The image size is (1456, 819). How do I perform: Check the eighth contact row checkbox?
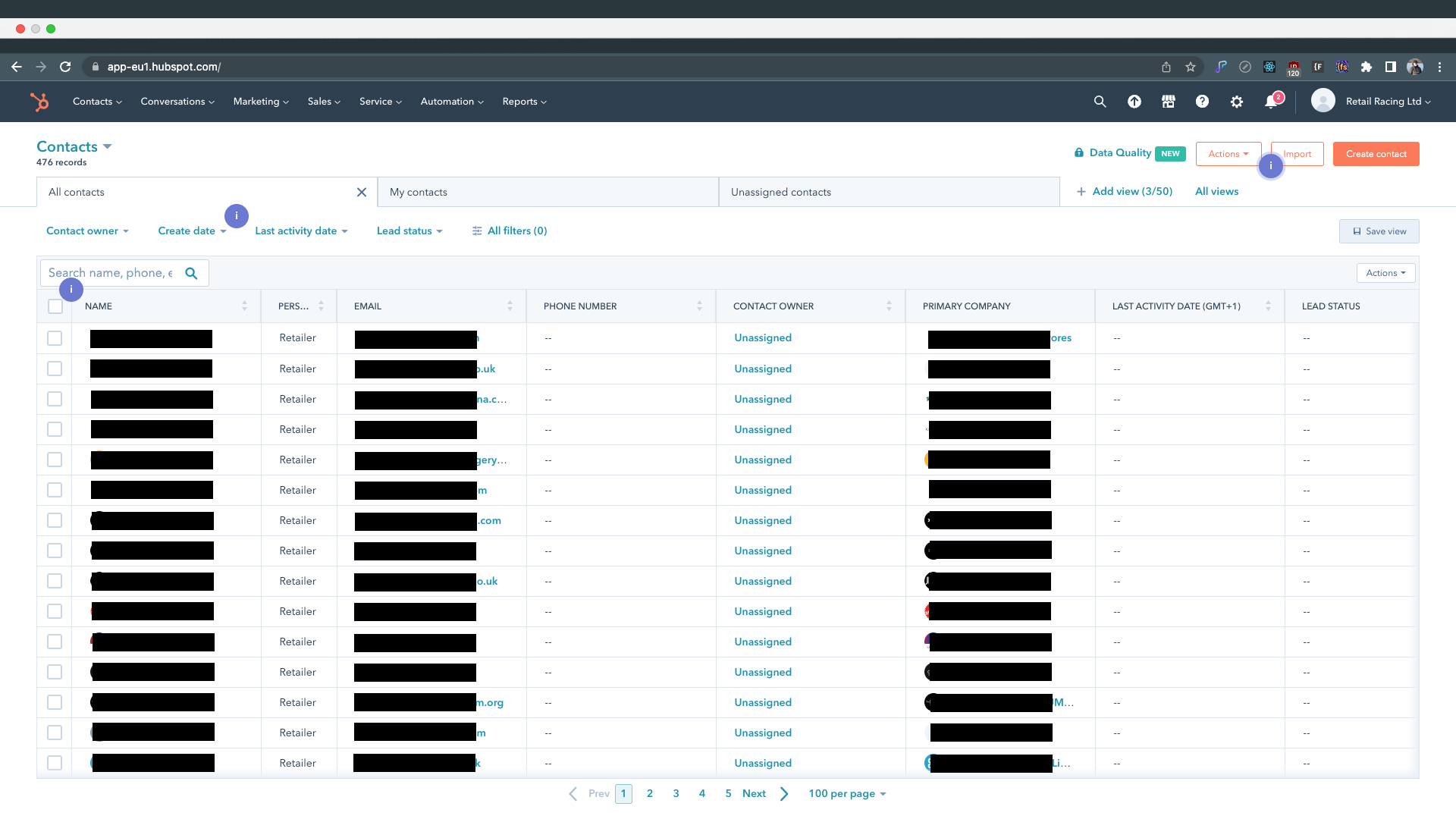point(55,551)
